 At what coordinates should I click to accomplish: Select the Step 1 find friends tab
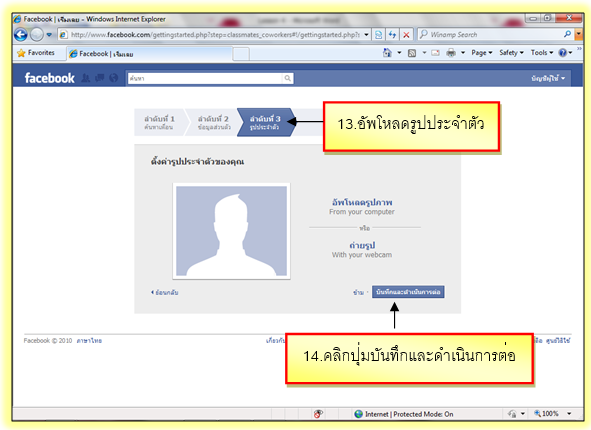pos(160,122)
